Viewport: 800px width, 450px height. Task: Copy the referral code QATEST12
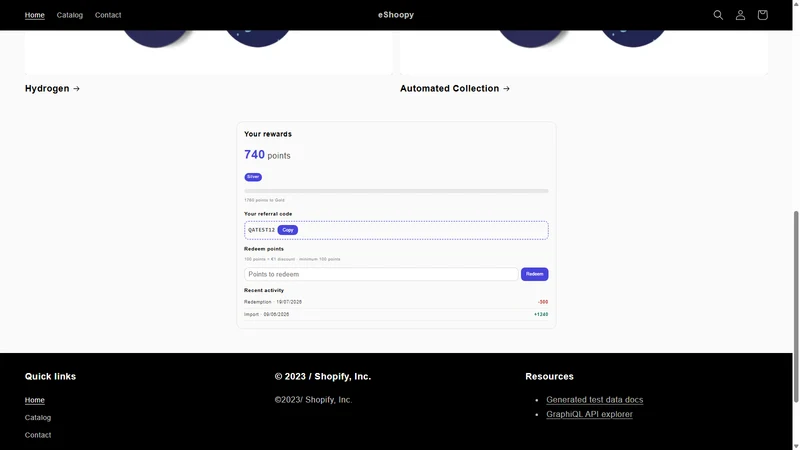pyautogui.click(x=288, y=230)
